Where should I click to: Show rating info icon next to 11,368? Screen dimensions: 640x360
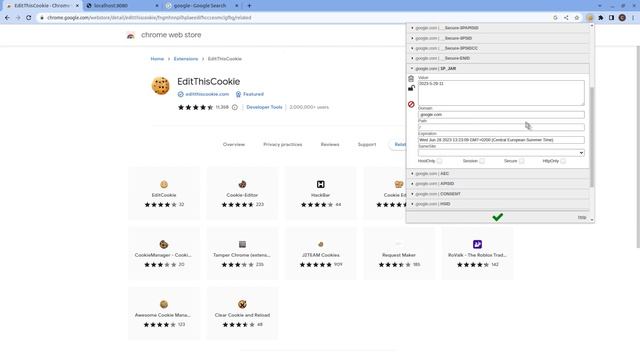pos(235,107)
